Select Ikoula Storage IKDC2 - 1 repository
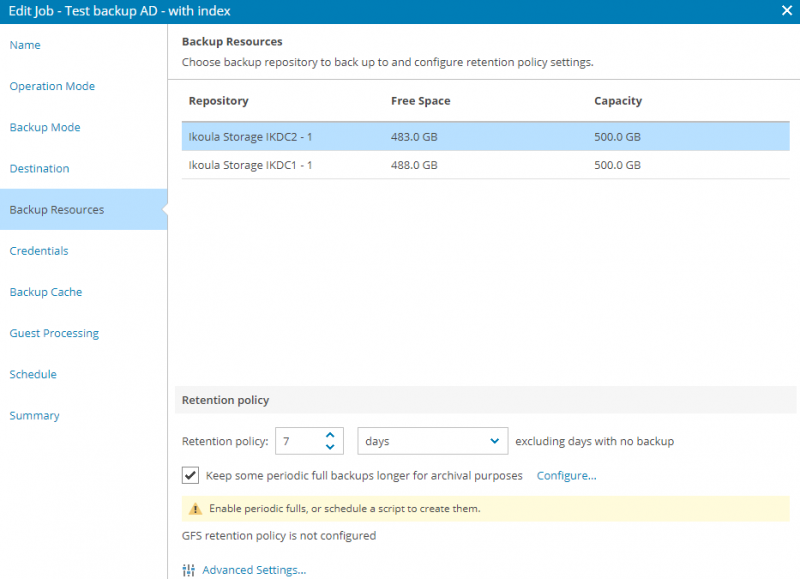800x579 pixels. click(x=486, y=136)
